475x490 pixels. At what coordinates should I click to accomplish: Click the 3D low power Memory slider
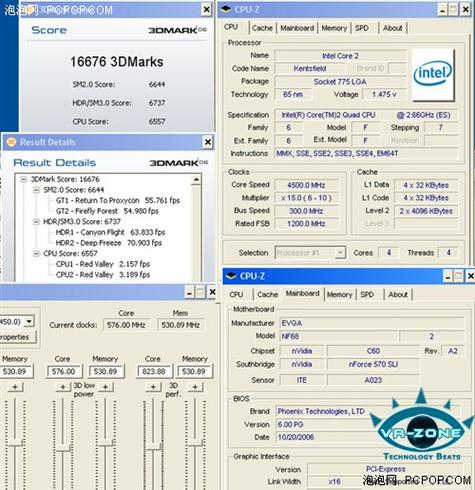tap(105, 444)
